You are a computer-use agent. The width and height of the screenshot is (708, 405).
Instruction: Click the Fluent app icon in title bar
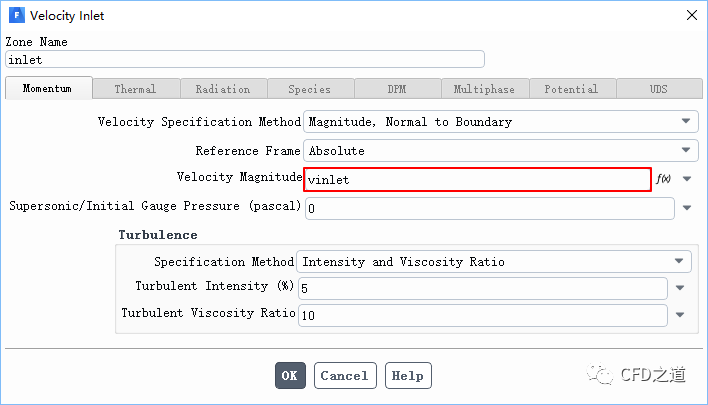(x=17, y=16)
